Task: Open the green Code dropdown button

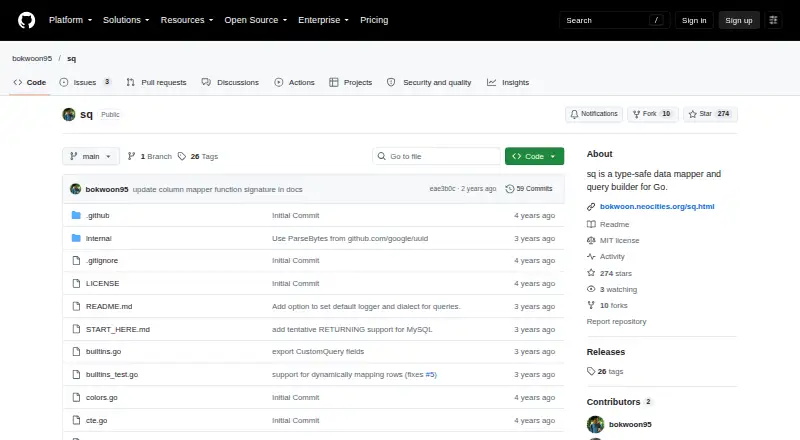Action: [x=534, y=156]
